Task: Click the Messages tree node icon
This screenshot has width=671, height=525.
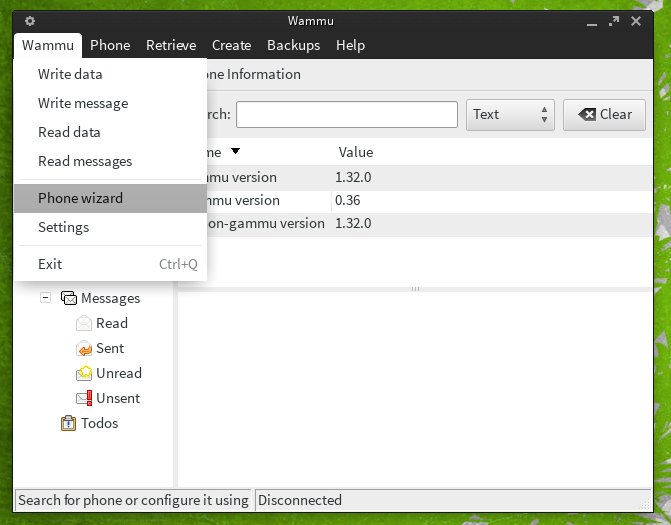Action: coord(69,298)
